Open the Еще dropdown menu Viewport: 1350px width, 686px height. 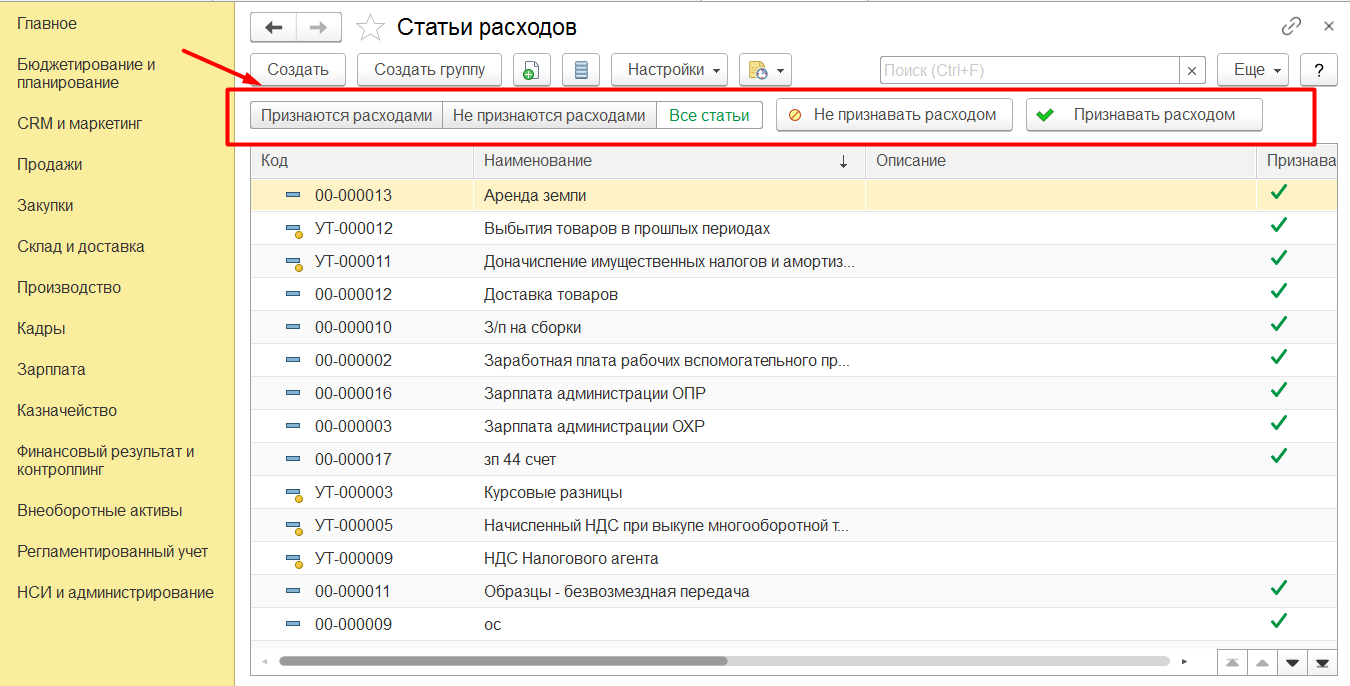pyautogui.click(x=1253, y=70)
